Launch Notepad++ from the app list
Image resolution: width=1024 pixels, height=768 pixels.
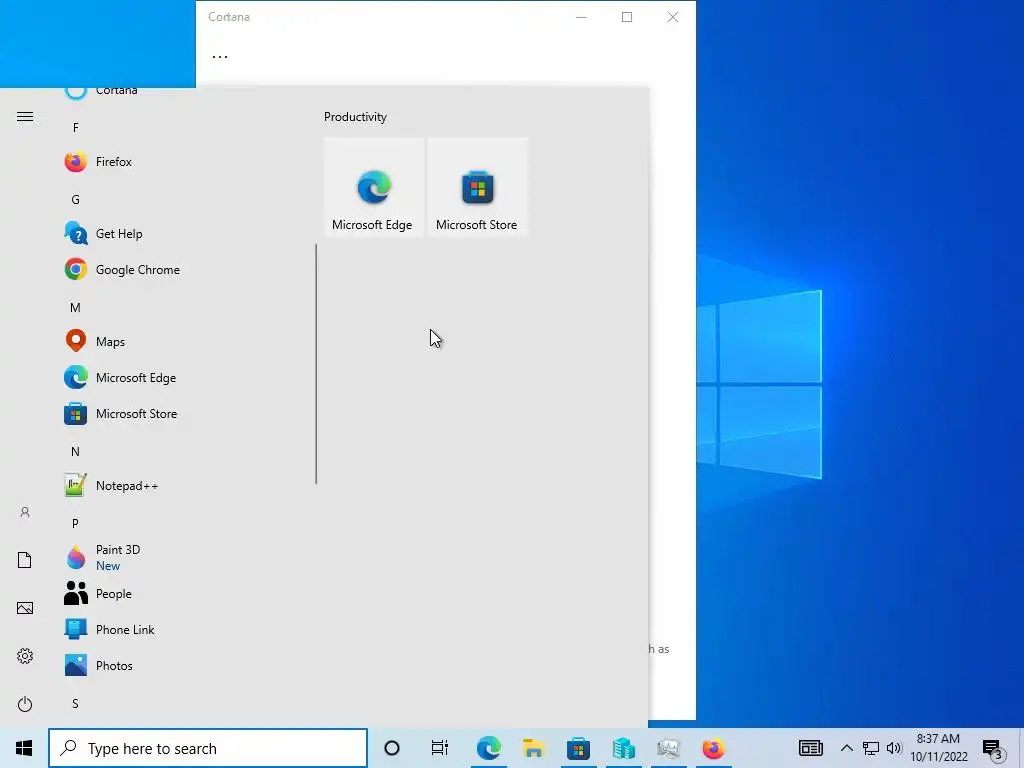(176, 485)
